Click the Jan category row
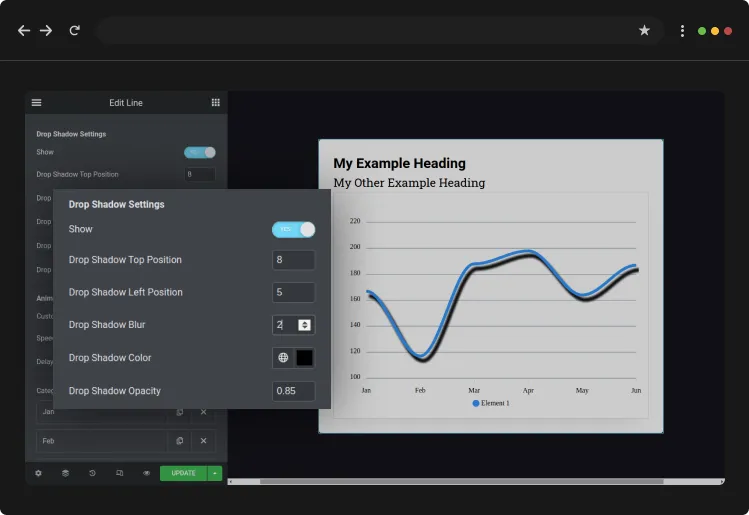 [x=126, y=412]
